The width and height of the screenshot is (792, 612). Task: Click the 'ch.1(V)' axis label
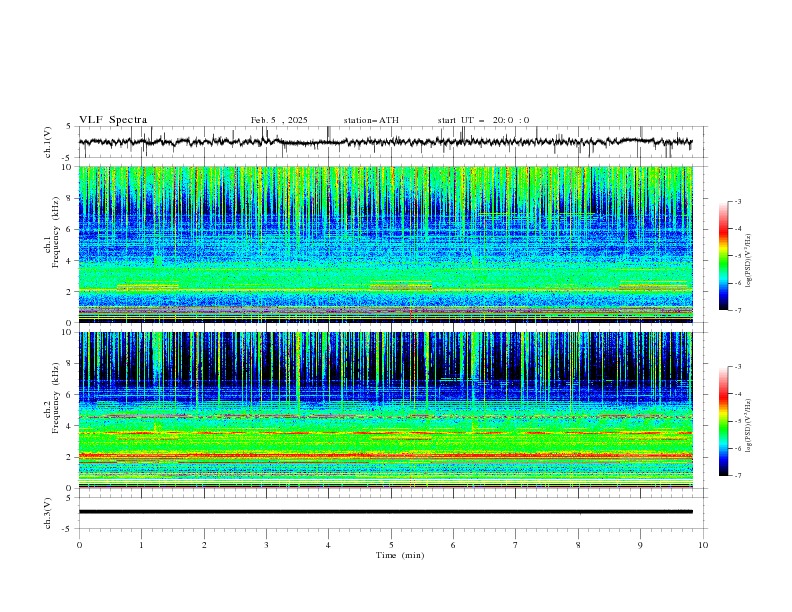click(x=48, y=142)
